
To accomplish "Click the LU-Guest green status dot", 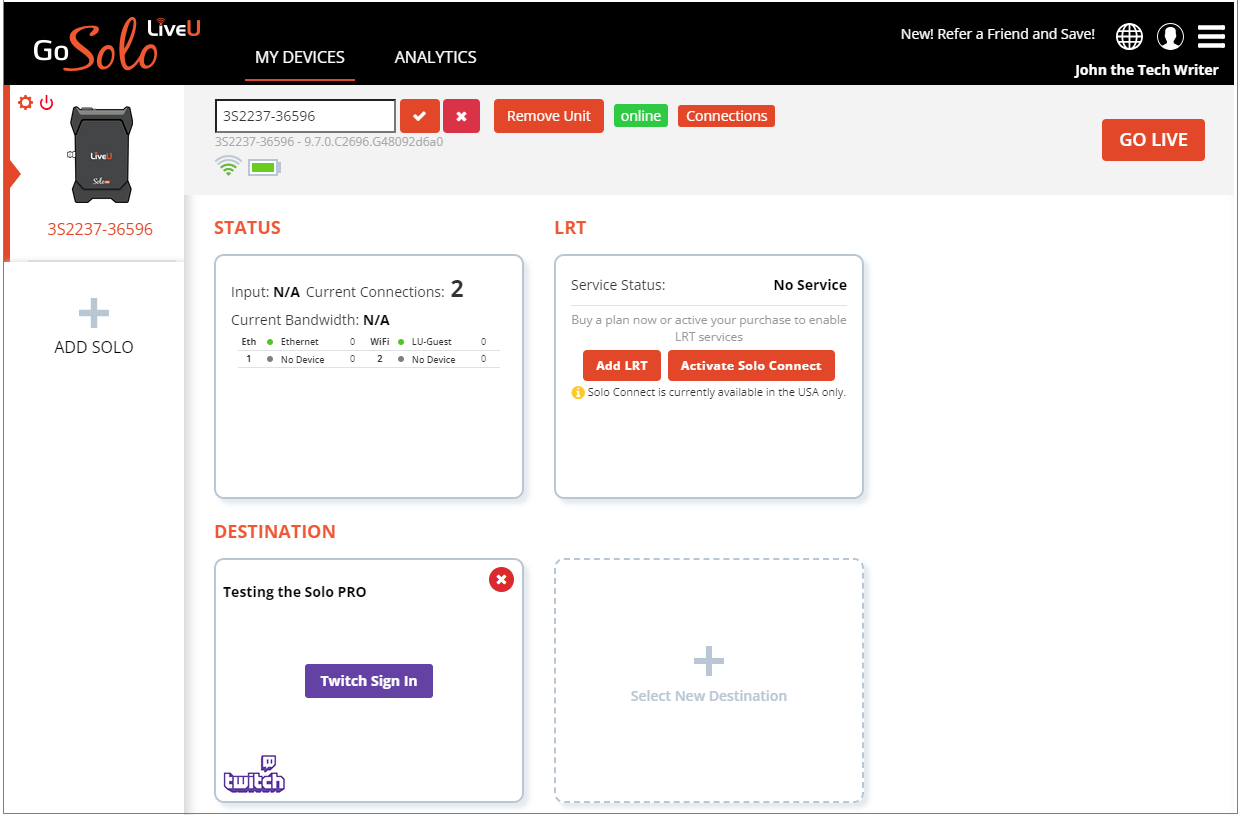I will 401,342.
